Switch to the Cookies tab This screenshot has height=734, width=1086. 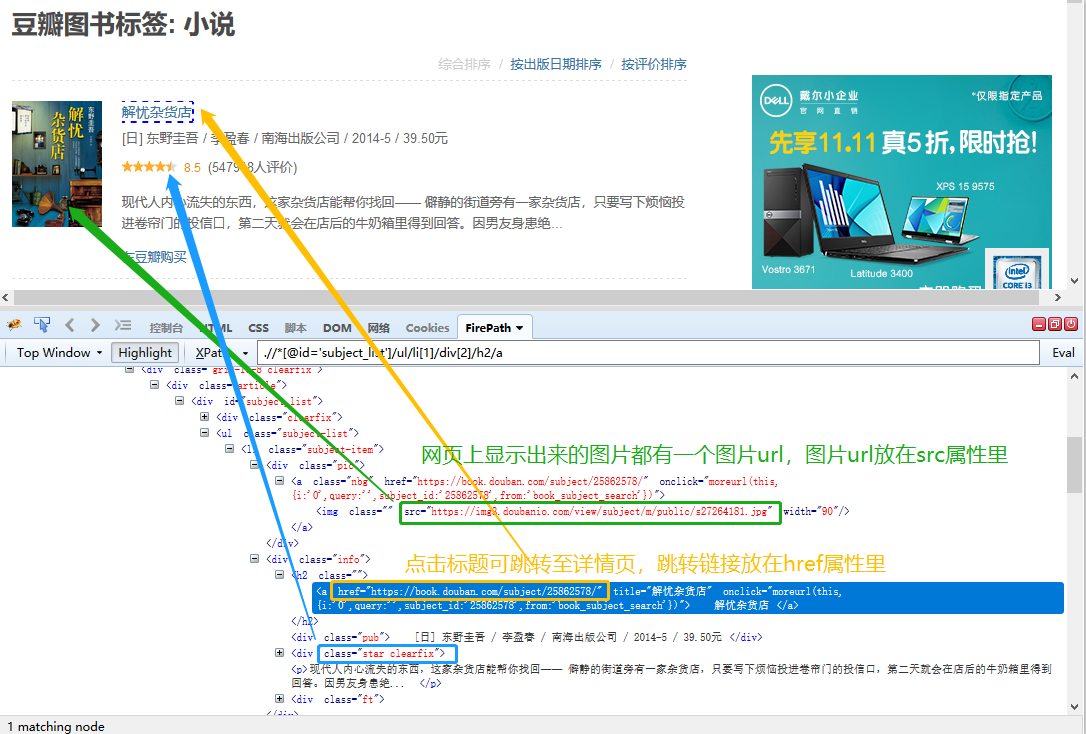pyautogui.click(x=427, y=328)
